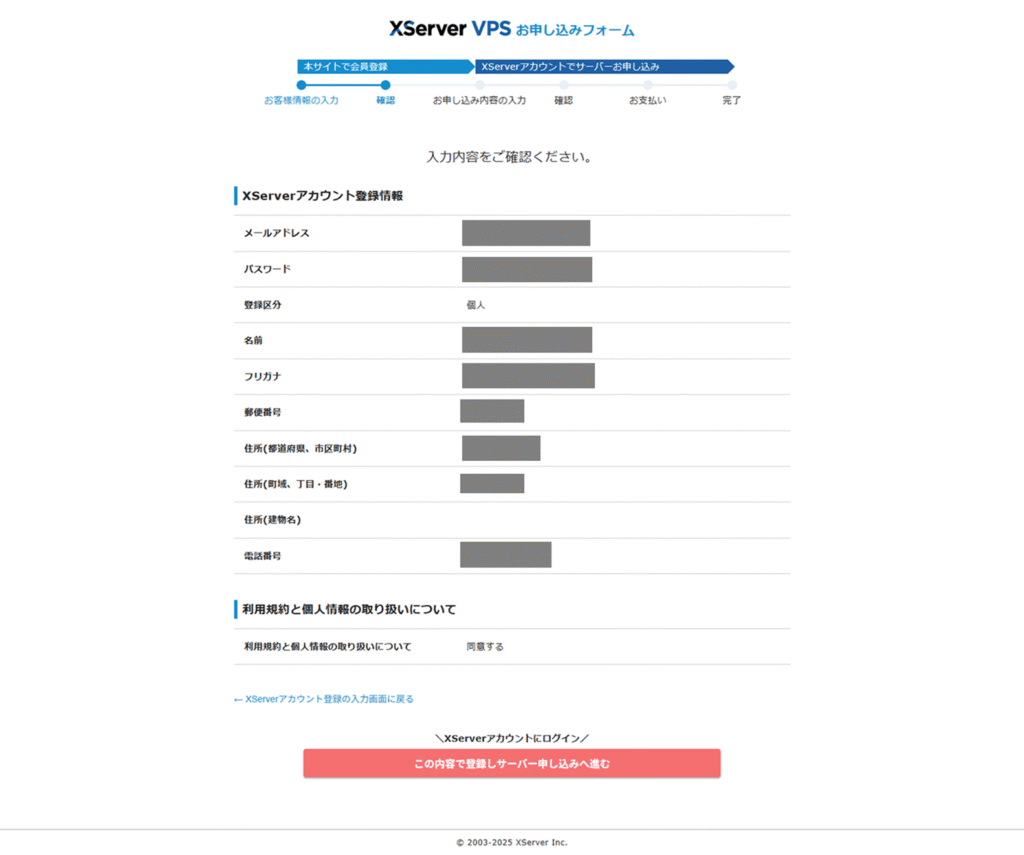Click the masked パスワード value
The width and height of the screenshot is (1024, 855).
(527, 269)
